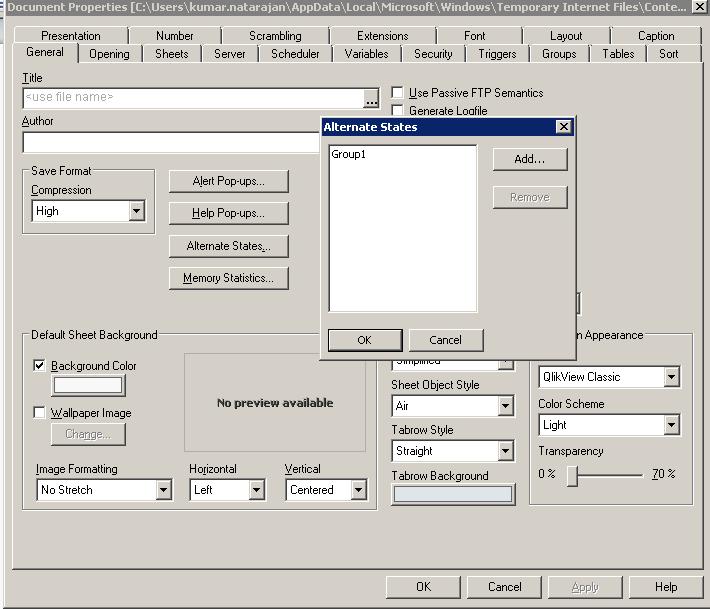Enable the Use Passive FTP Semantics checkbox
This screenshot has width=710, height=609.
[x=398, y=93]
